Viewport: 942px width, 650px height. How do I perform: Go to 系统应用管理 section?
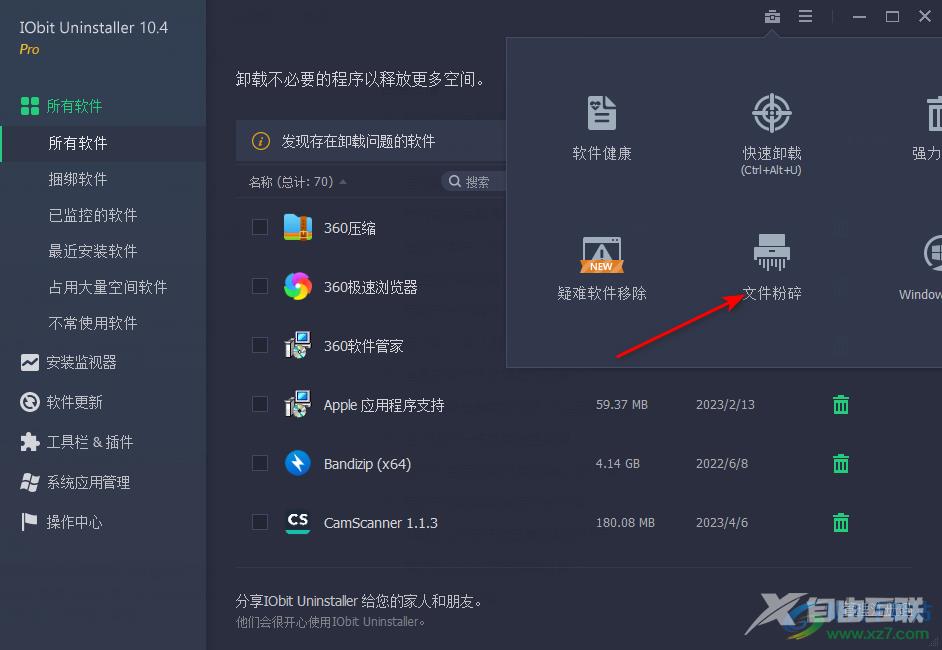tap(88, 482)
